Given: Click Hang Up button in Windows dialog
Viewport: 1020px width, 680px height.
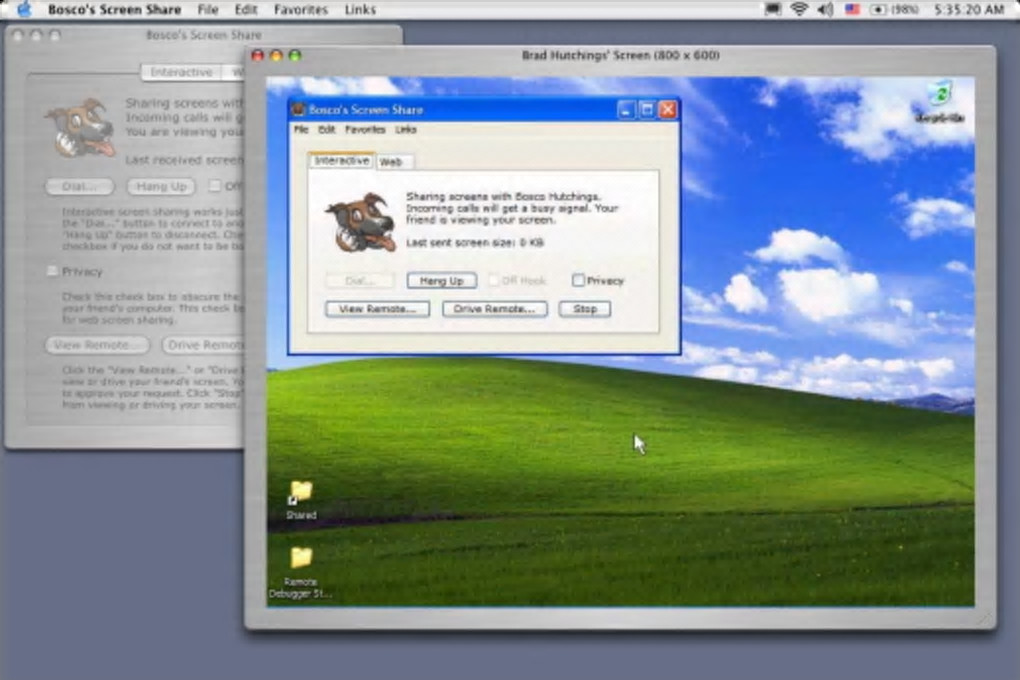Looking at the screenshot, I should pyautogui.click(x=442, y=280).
